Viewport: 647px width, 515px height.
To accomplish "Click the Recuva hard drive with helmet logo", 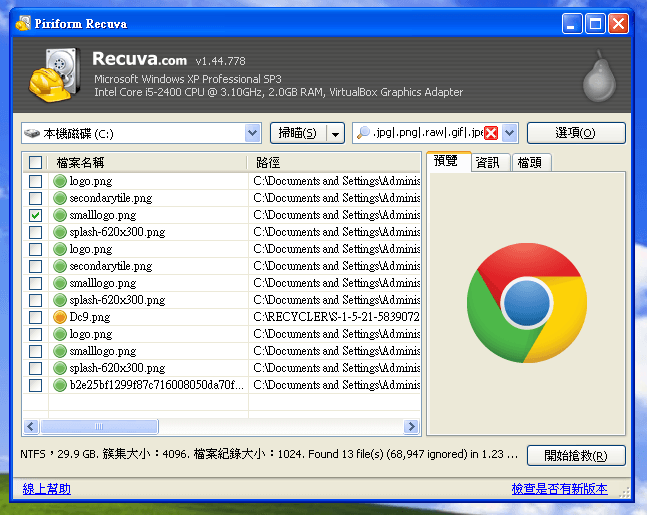I will point(54,75).
